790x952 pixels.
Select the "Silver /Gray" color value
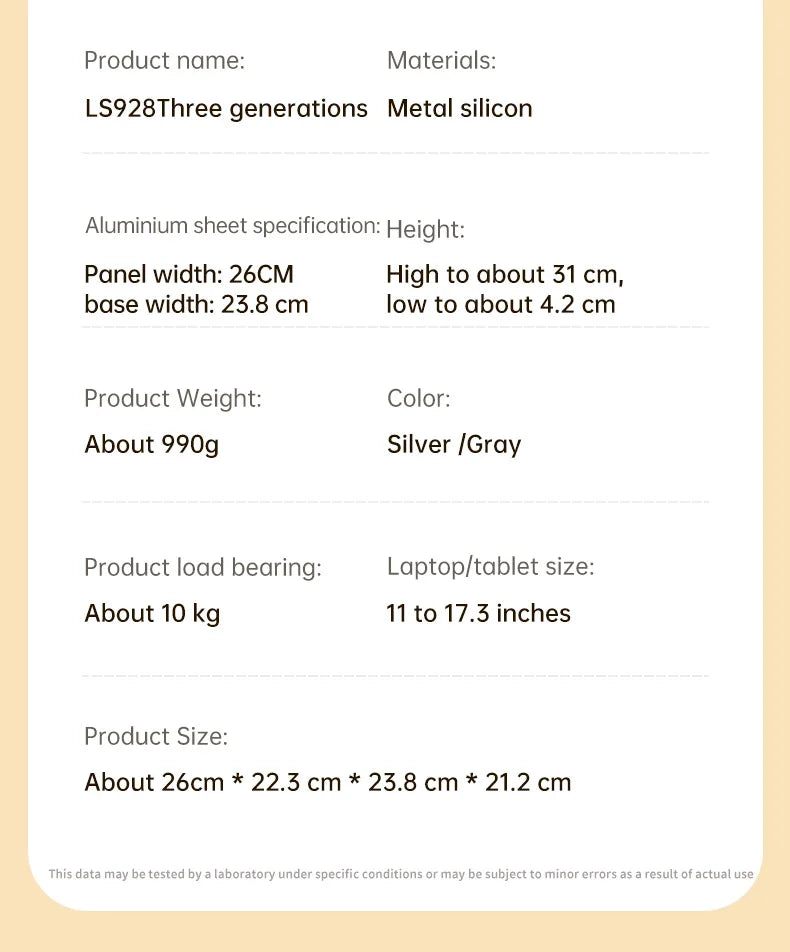[454, 444]
